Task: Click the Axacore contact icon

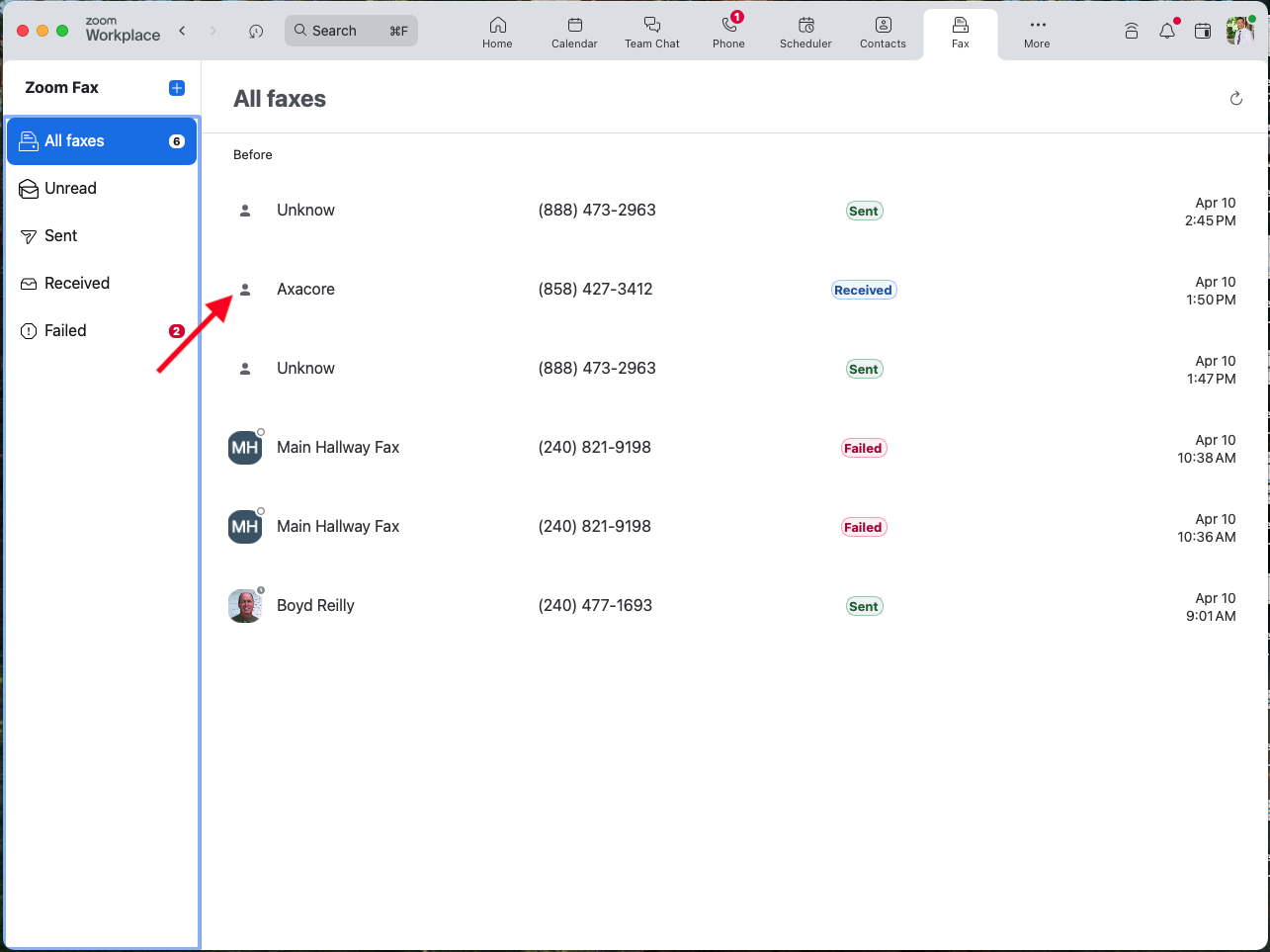Action: tap(245, 290)
